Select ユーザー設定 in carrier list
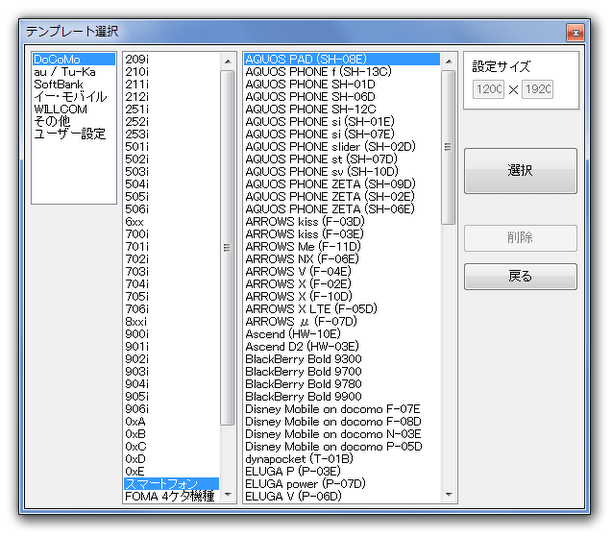This screenshot has height=537, width=612. tap(74, 134)
